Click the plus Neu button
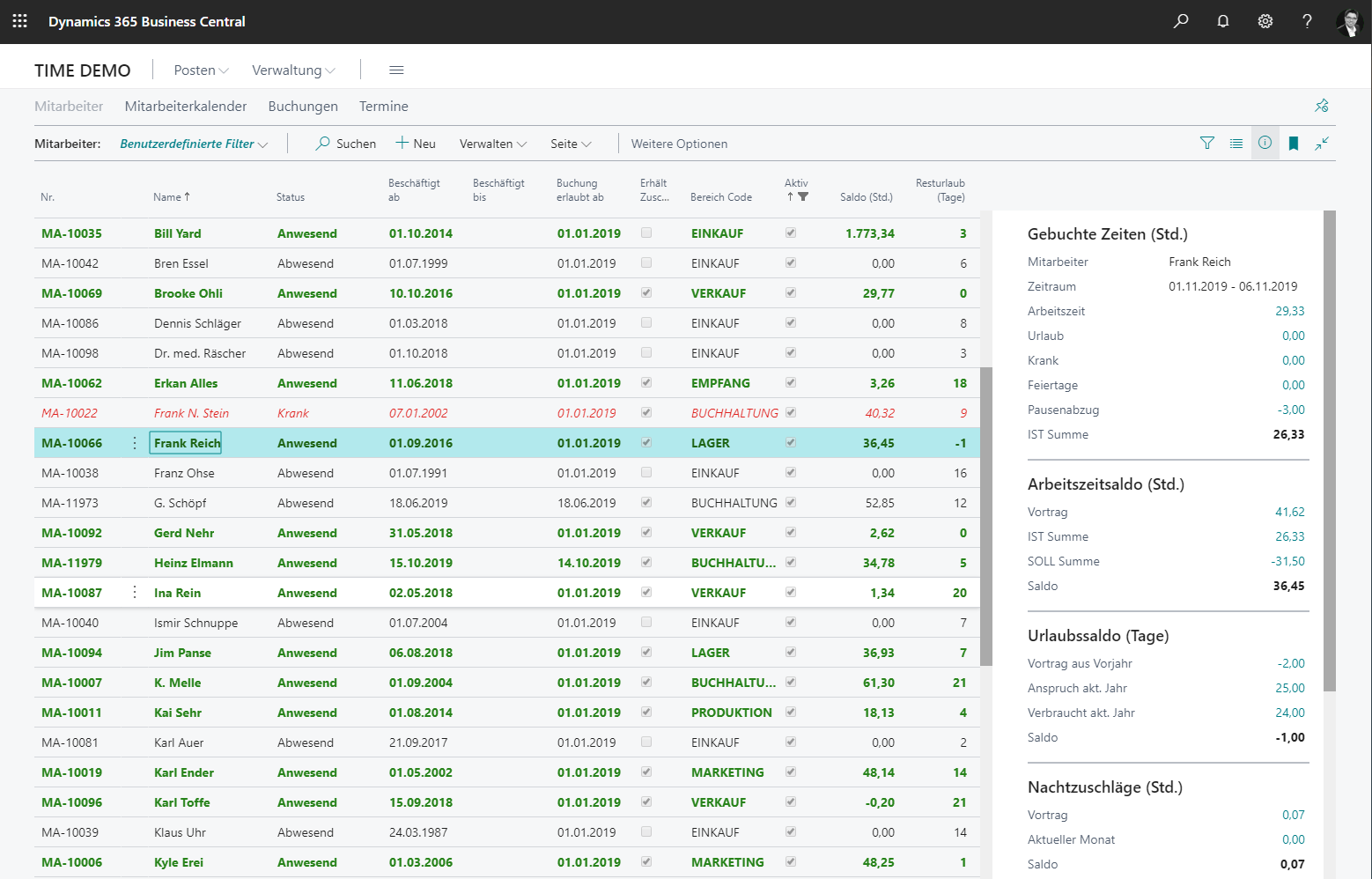Viewport: 1372px width, 879px height. (x=416, y=144)
